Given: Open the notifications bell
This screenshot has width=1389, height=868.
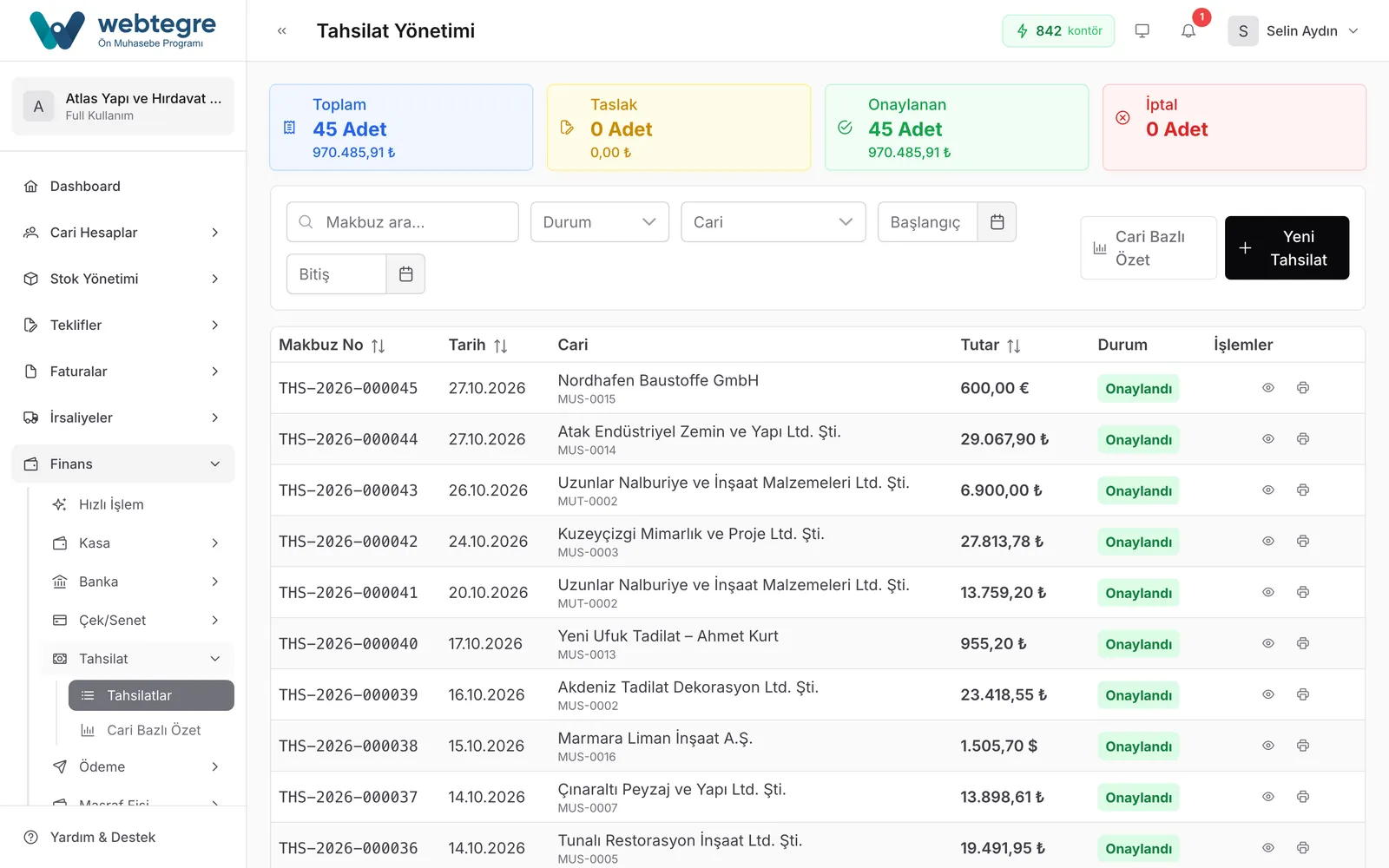Looking at the screenshot, I should pos(1188,31).
